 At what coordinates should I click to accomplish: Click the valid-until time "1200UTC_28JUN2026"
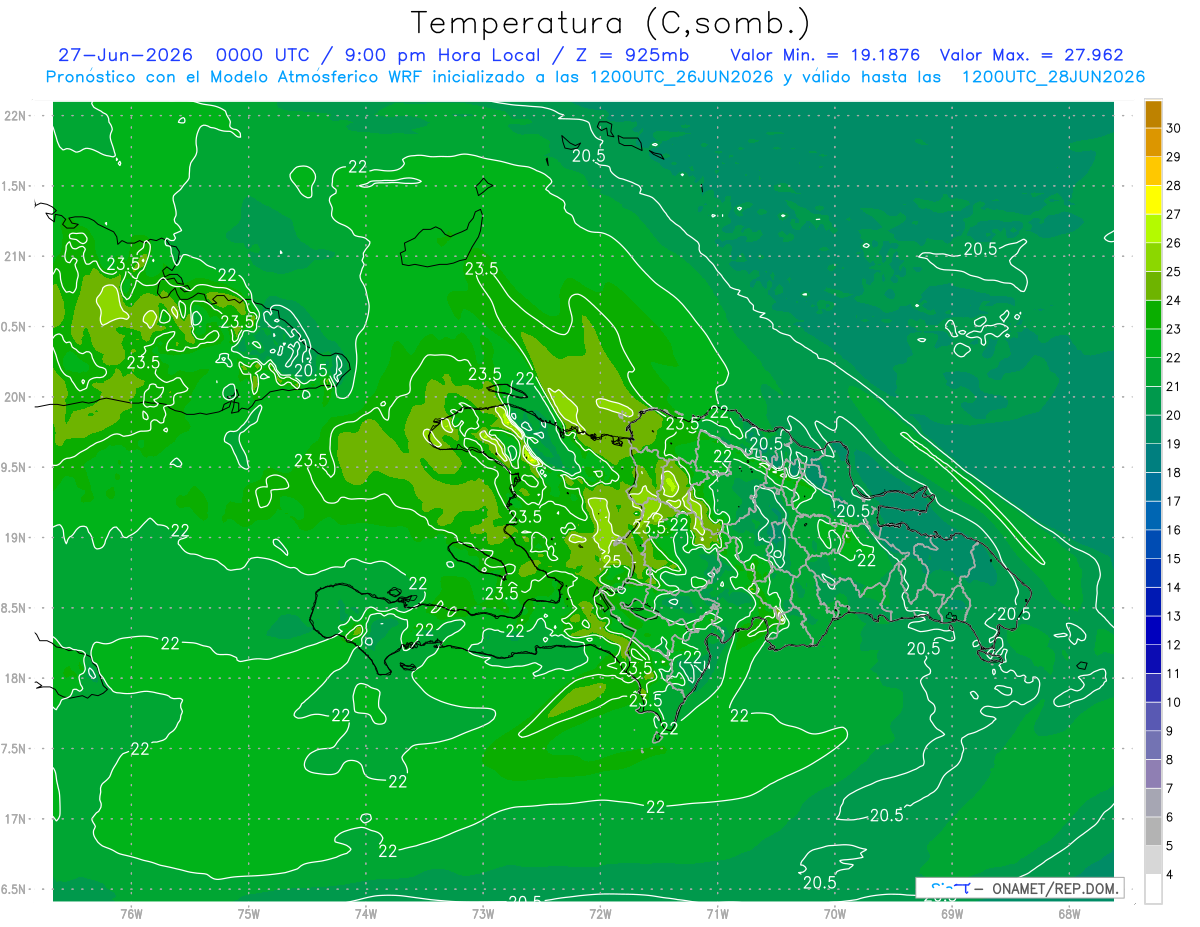pyautogui.click(x=1053, y=77)
